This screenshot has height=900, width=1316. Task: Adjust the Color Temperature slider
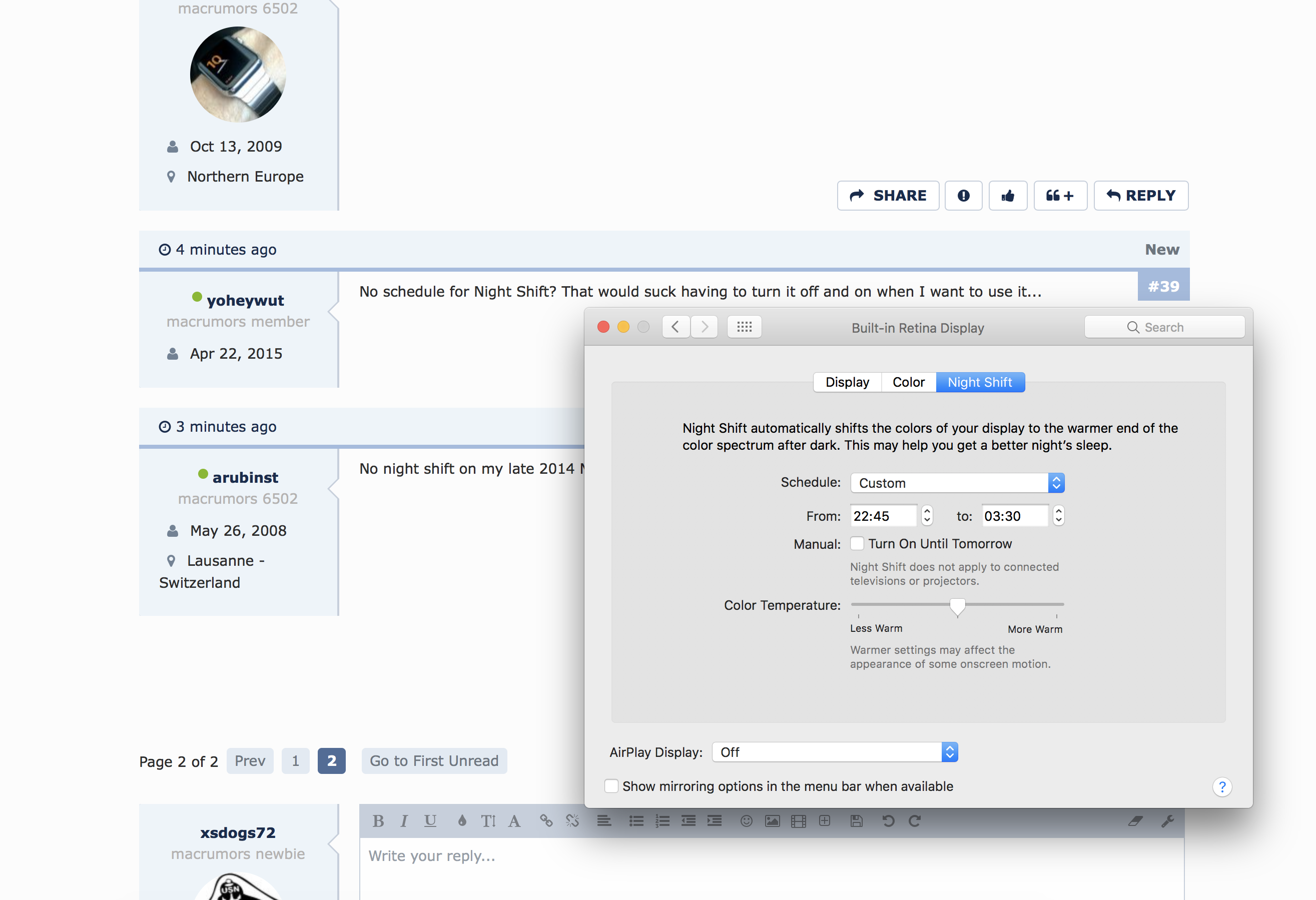(958, 606)
